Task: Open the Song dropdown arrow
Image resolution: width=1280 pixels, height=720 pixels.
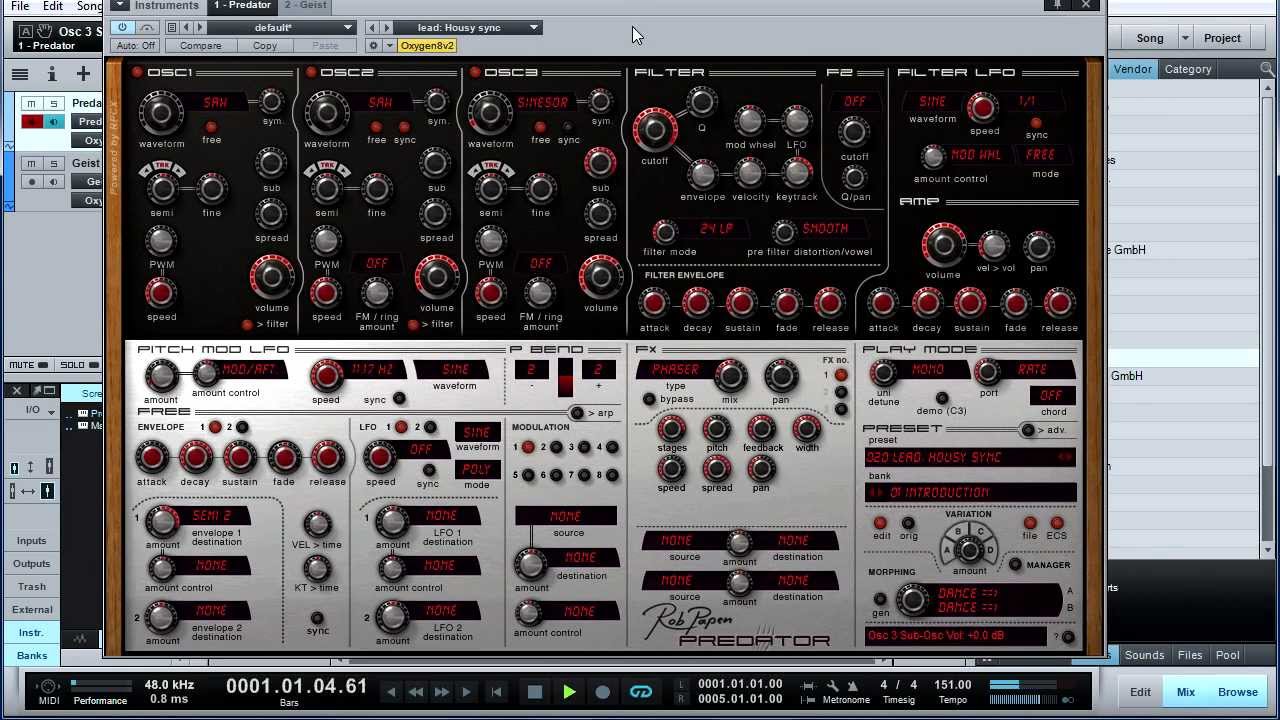Action: coord(1185,38)
